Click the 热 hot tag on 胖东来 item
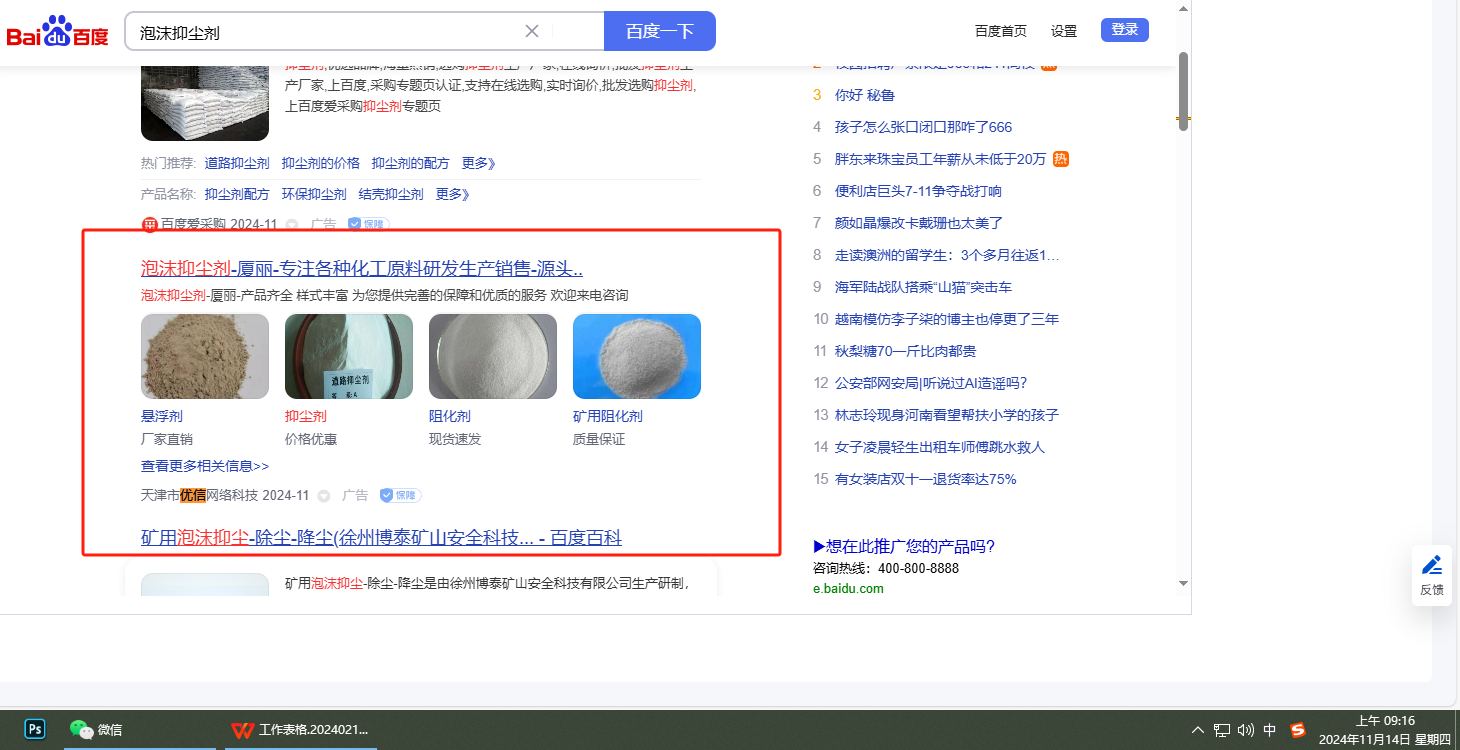Viewport: 1460px width, 750px height. pyautogui.click(x=1061, y=159)
